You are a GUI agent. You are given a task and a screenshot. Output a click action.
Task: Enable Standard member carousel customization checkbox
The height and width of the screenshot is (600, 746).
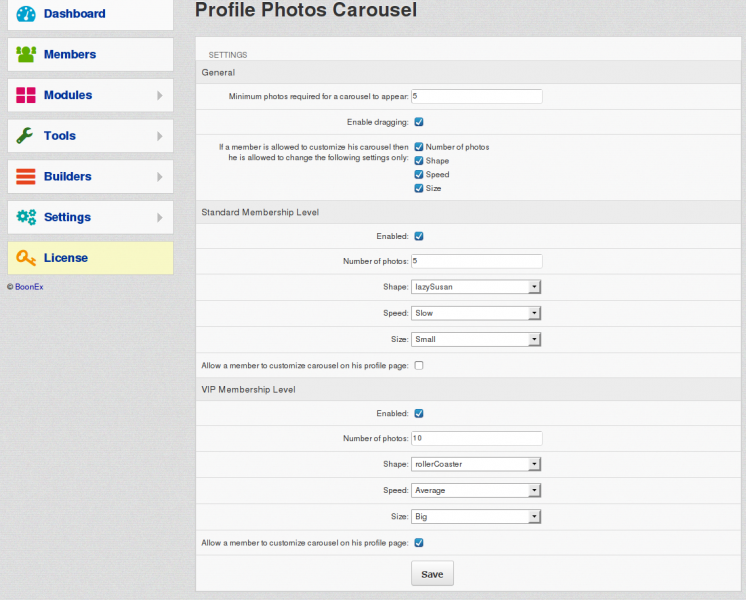coord(419,365)
